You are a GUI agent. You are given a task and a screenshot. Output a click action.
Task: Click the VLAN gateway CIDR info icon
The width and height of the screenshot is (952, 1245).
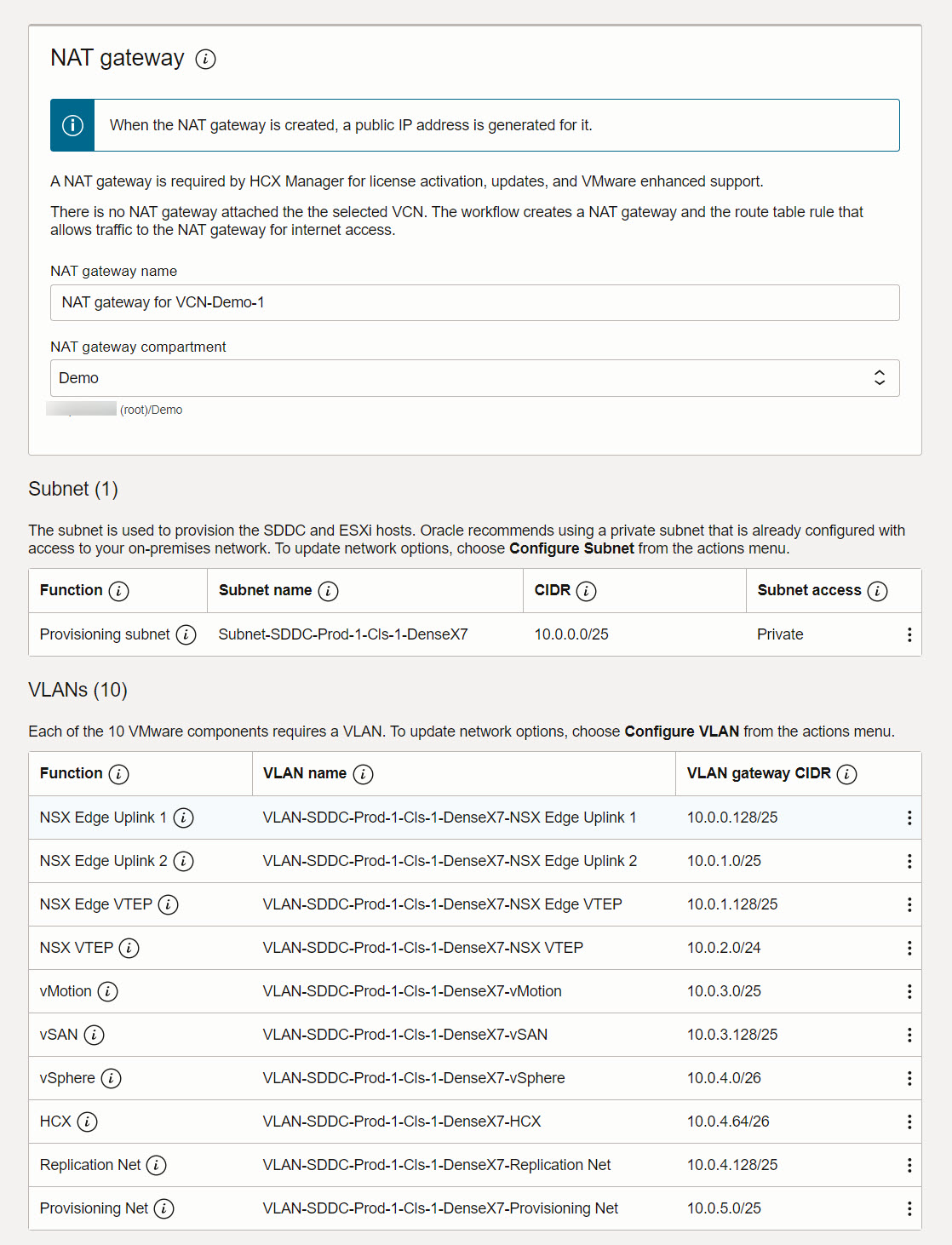pos(846,774)
